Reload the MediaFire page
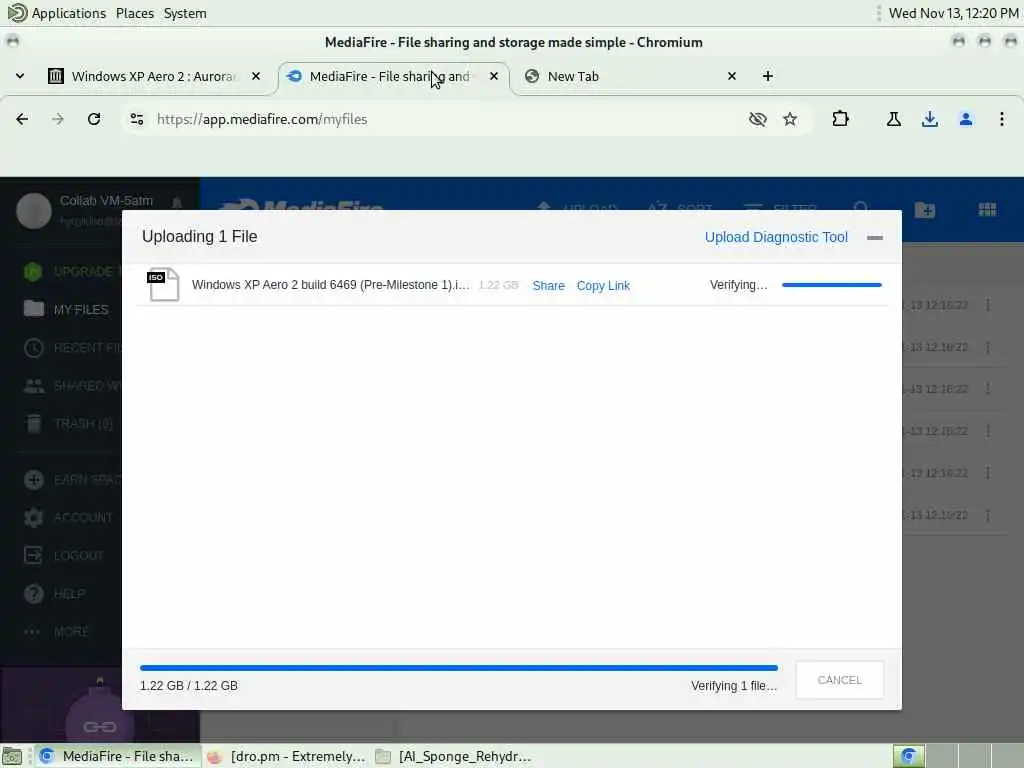Screen dimensions: 1024x768 tap(94, 119)
